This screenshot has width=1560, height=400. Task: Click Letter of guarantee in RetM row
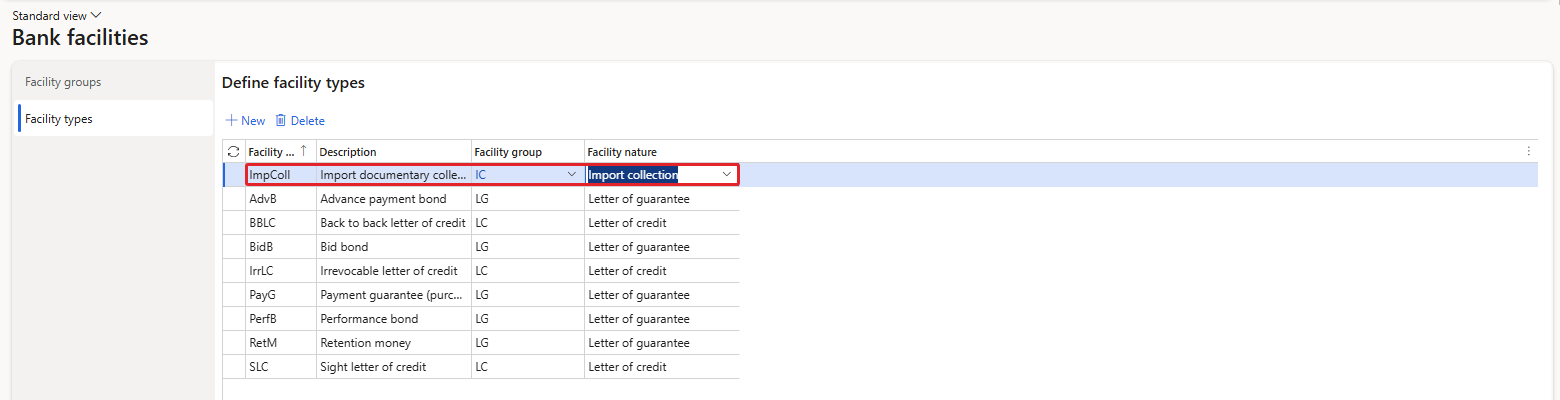662,343
